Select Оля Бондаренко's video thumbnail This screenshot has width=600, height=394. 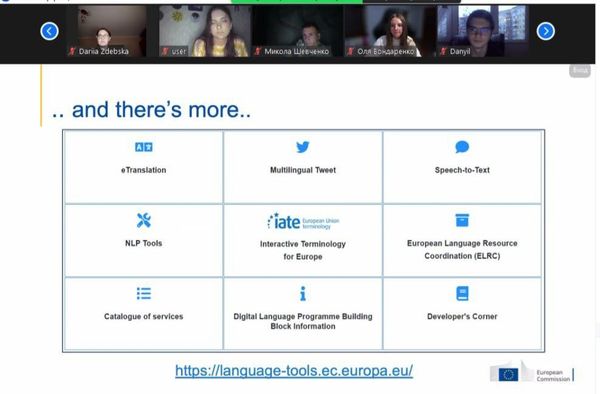pyautogui.click(x=390, y=31)
